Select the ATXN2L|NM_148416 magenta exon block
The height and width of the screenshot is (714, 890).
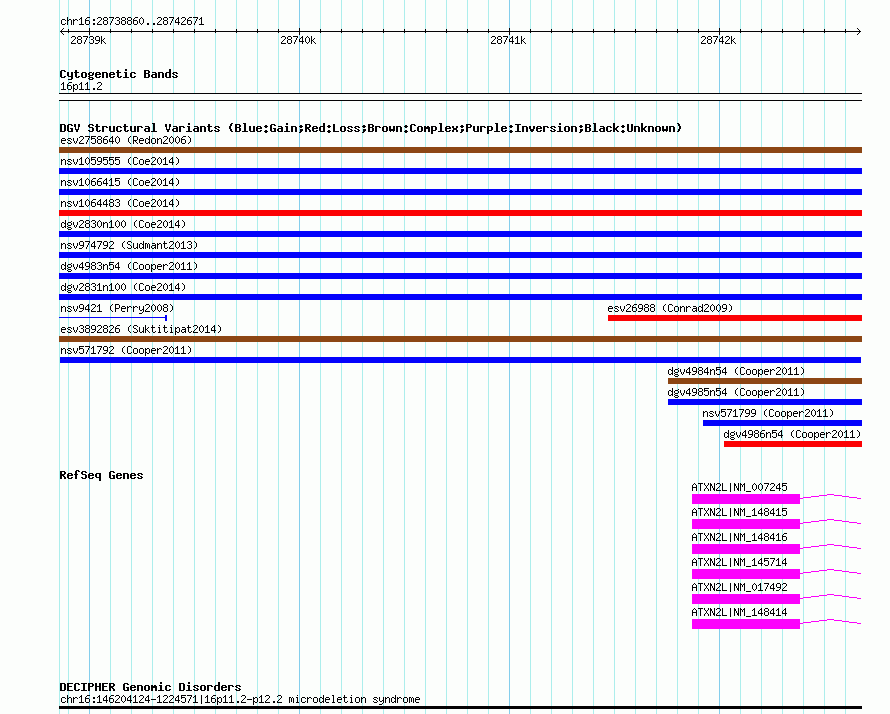pyautogui.click(x=746, y=549)
